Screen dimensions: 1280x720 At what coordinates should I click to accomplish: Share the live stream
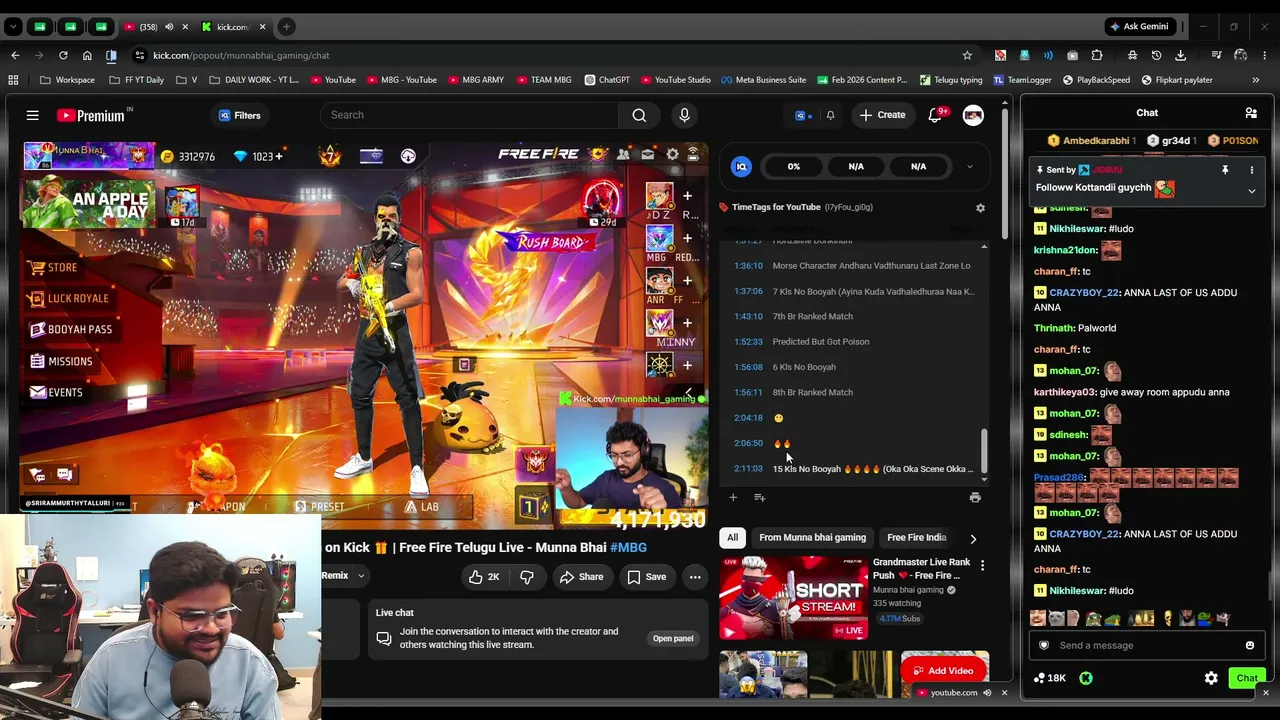(581, 577)
